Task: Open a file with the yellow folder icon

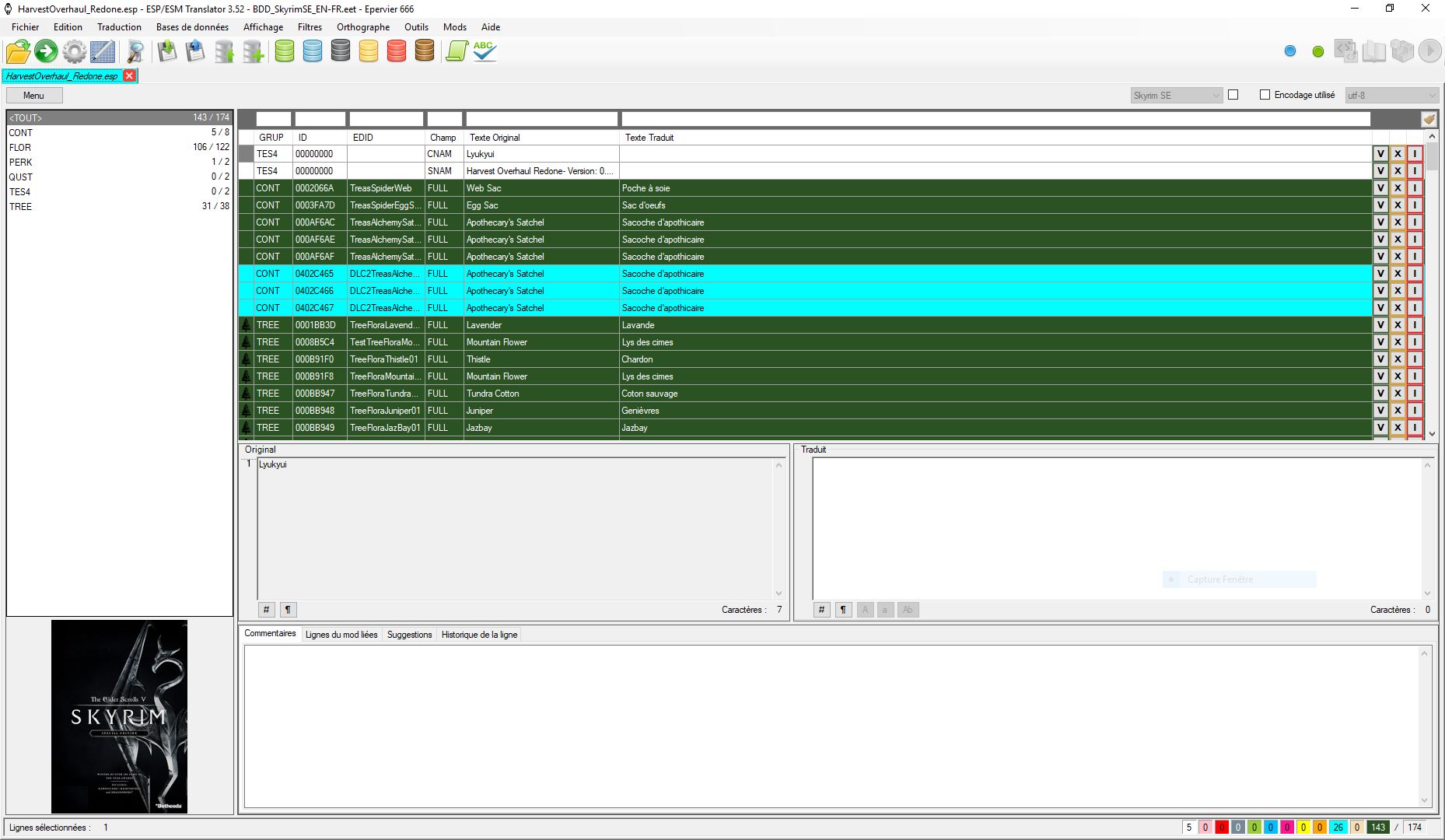Action: [18, 52]
